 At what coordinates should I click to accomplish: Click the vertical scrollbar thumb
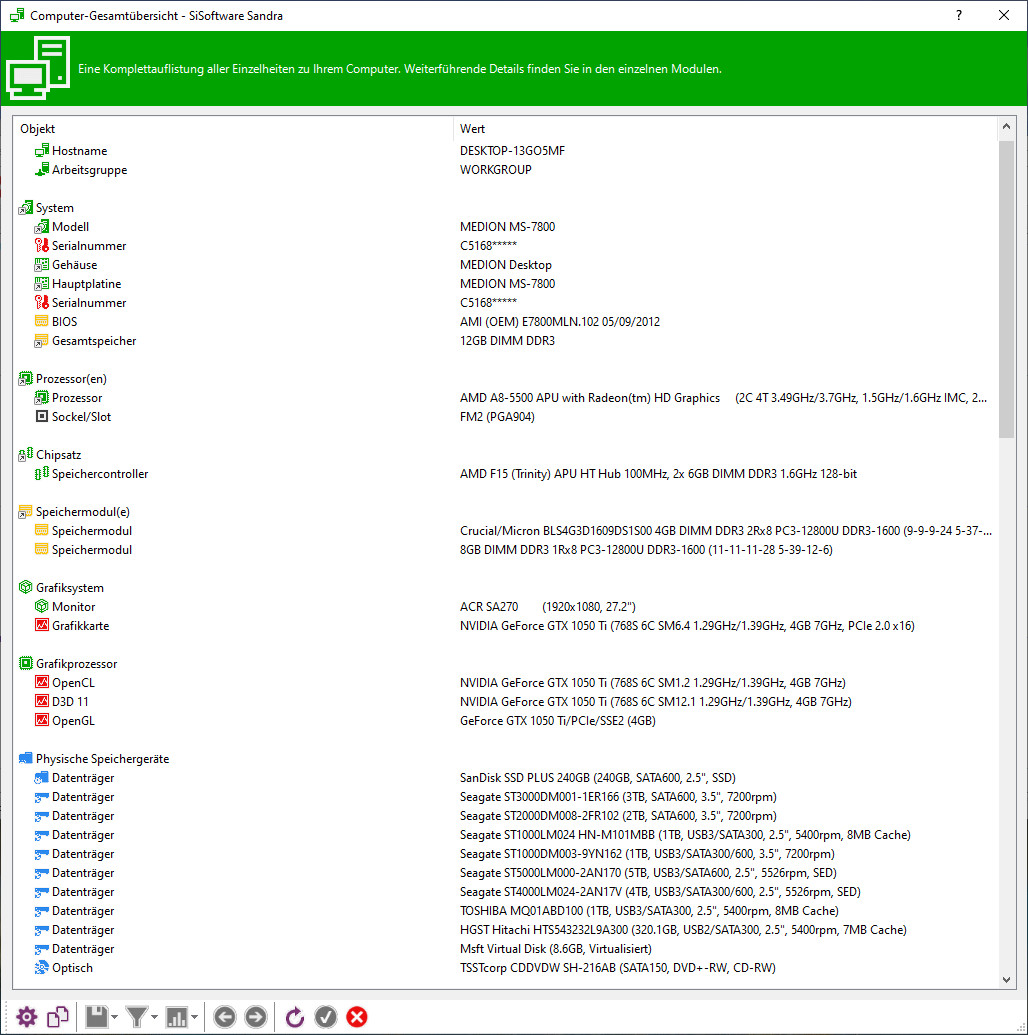[1006, 288]
